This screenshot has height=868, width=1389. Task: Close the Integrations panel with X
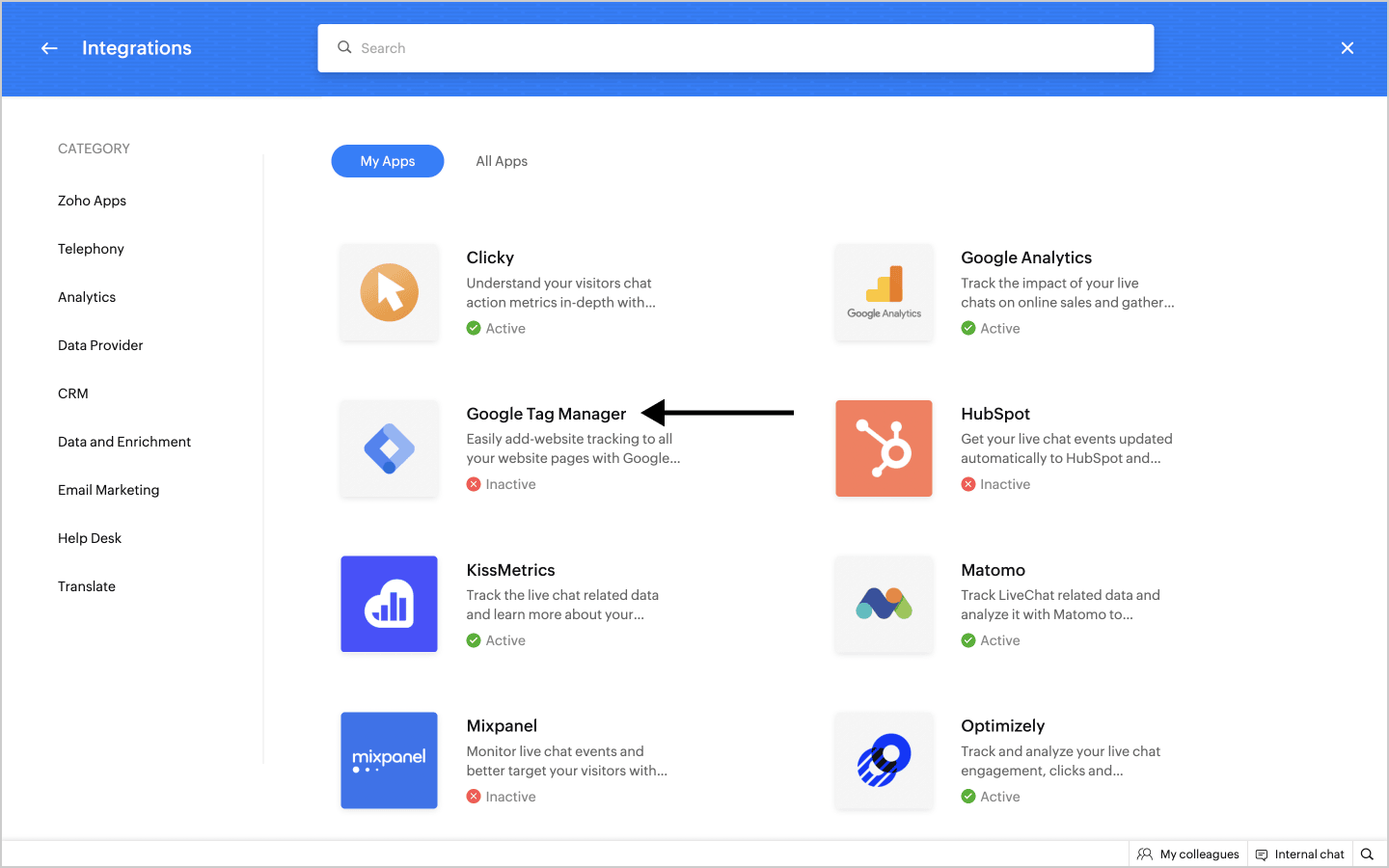[1348, 48]
